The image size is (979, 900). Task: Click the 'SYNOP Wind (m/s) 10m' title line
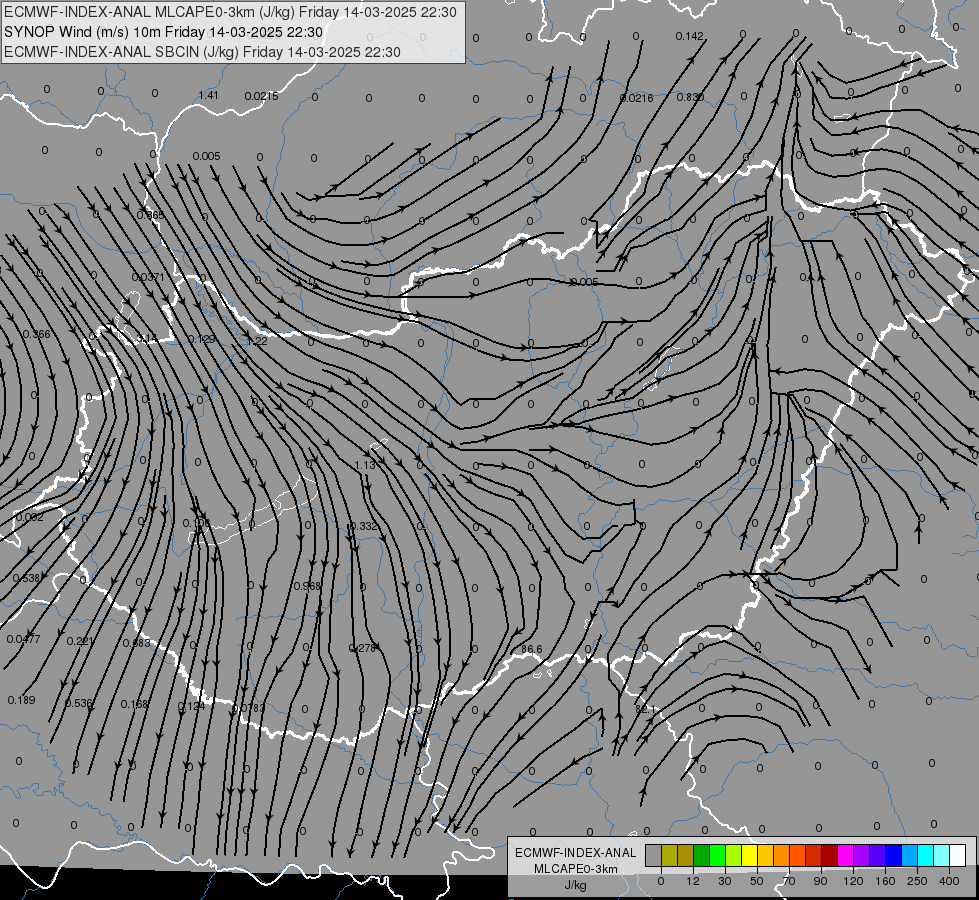click(164, 32)
